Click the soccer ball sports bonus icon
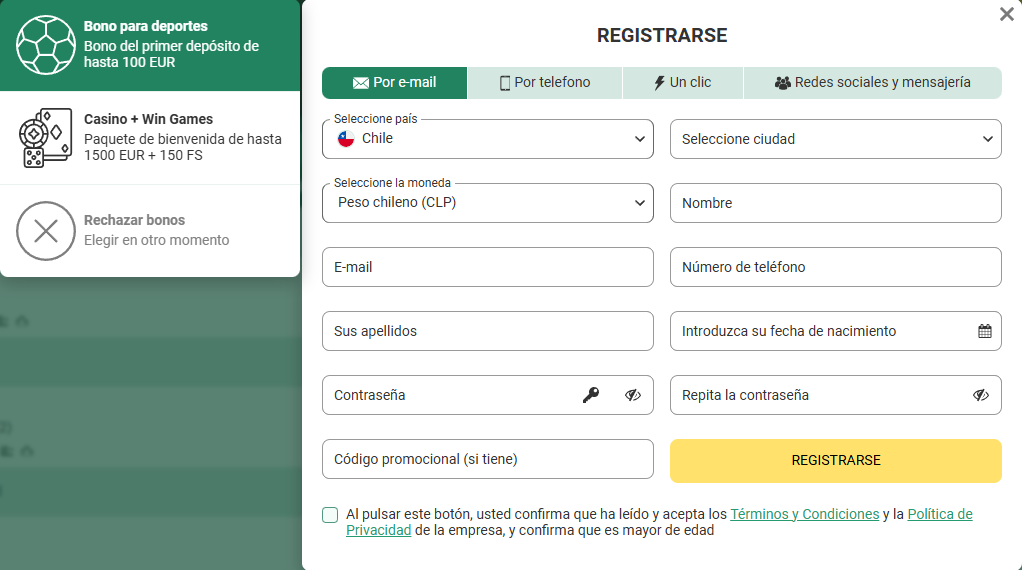The width and height of the screenshot is (1022, 570). point(46,45)
